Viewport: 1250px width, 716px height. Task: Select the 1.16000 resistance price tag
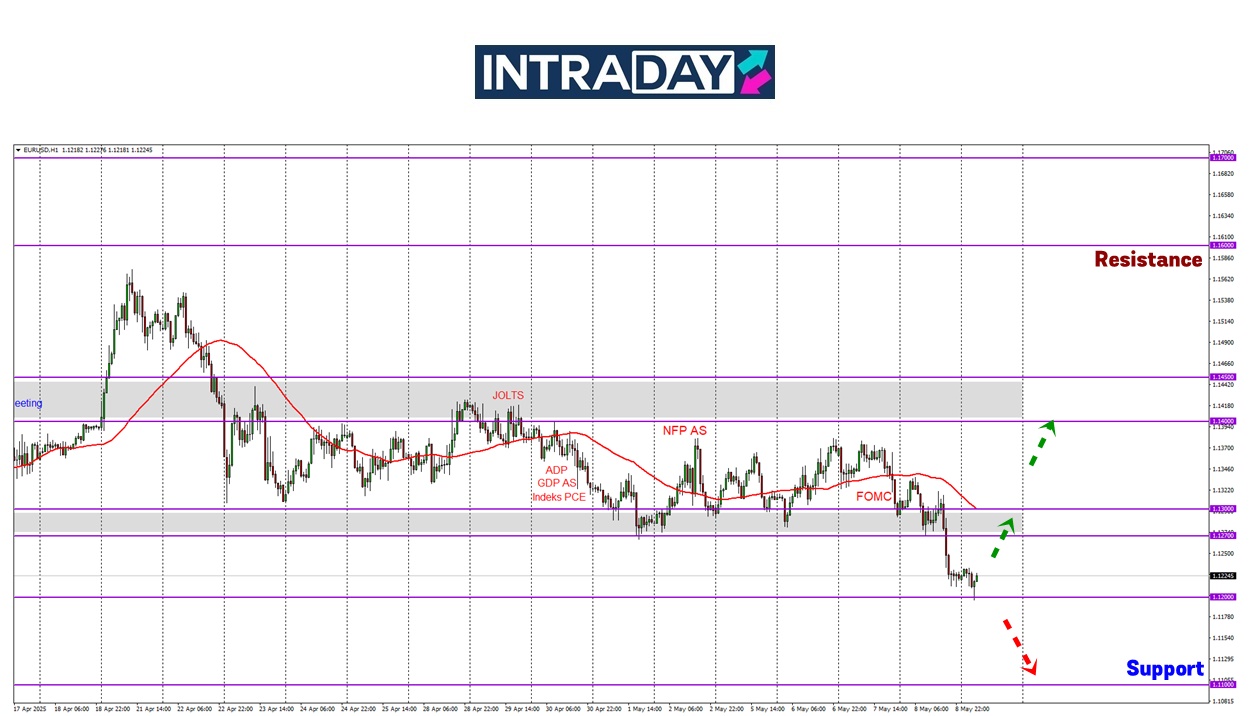coord(1223,245)
